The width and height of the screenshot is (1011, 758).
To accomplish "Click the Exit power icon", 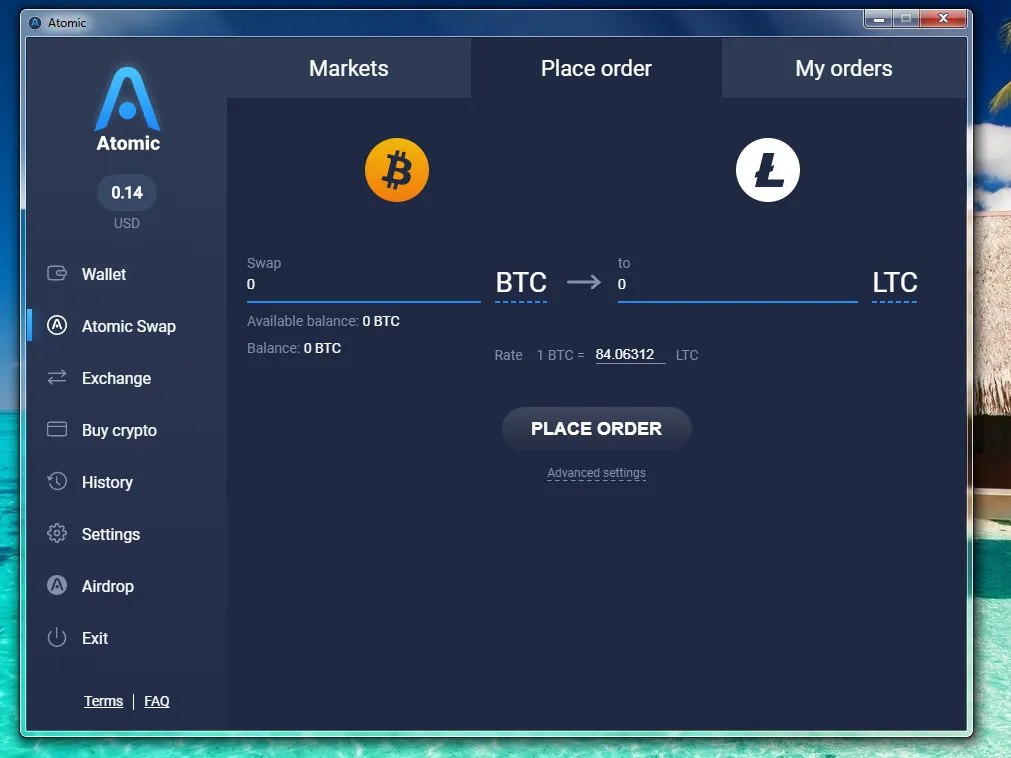I will coord(57,637).
